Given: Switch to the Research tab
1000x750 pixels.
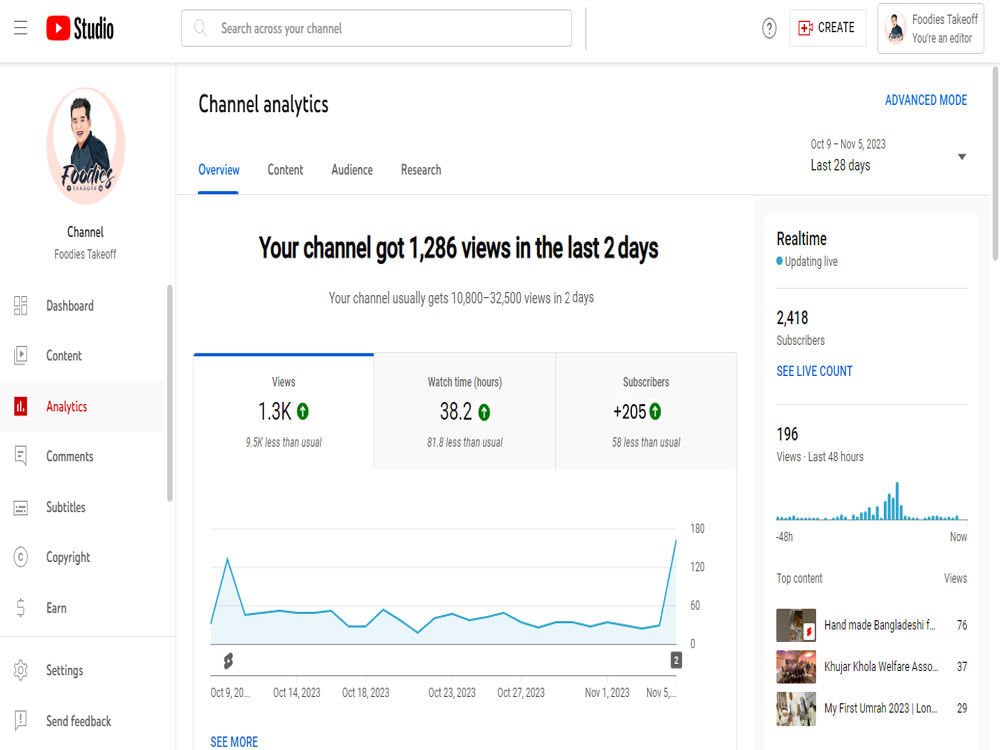Looking at the screenshot, I should pyautogui.click(x=420, y=170).
